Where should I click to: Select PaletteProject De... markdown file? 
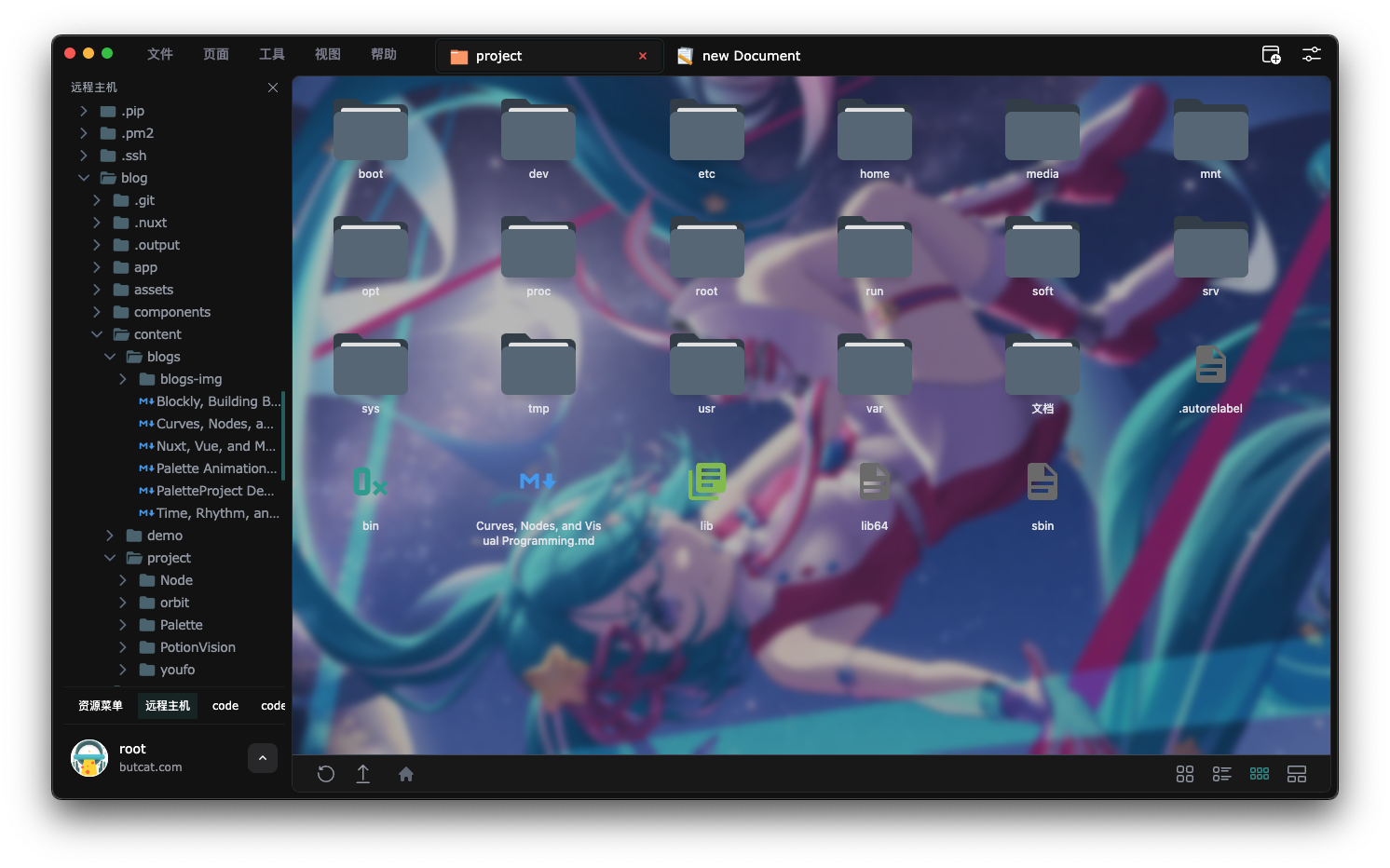click(206, 491)
